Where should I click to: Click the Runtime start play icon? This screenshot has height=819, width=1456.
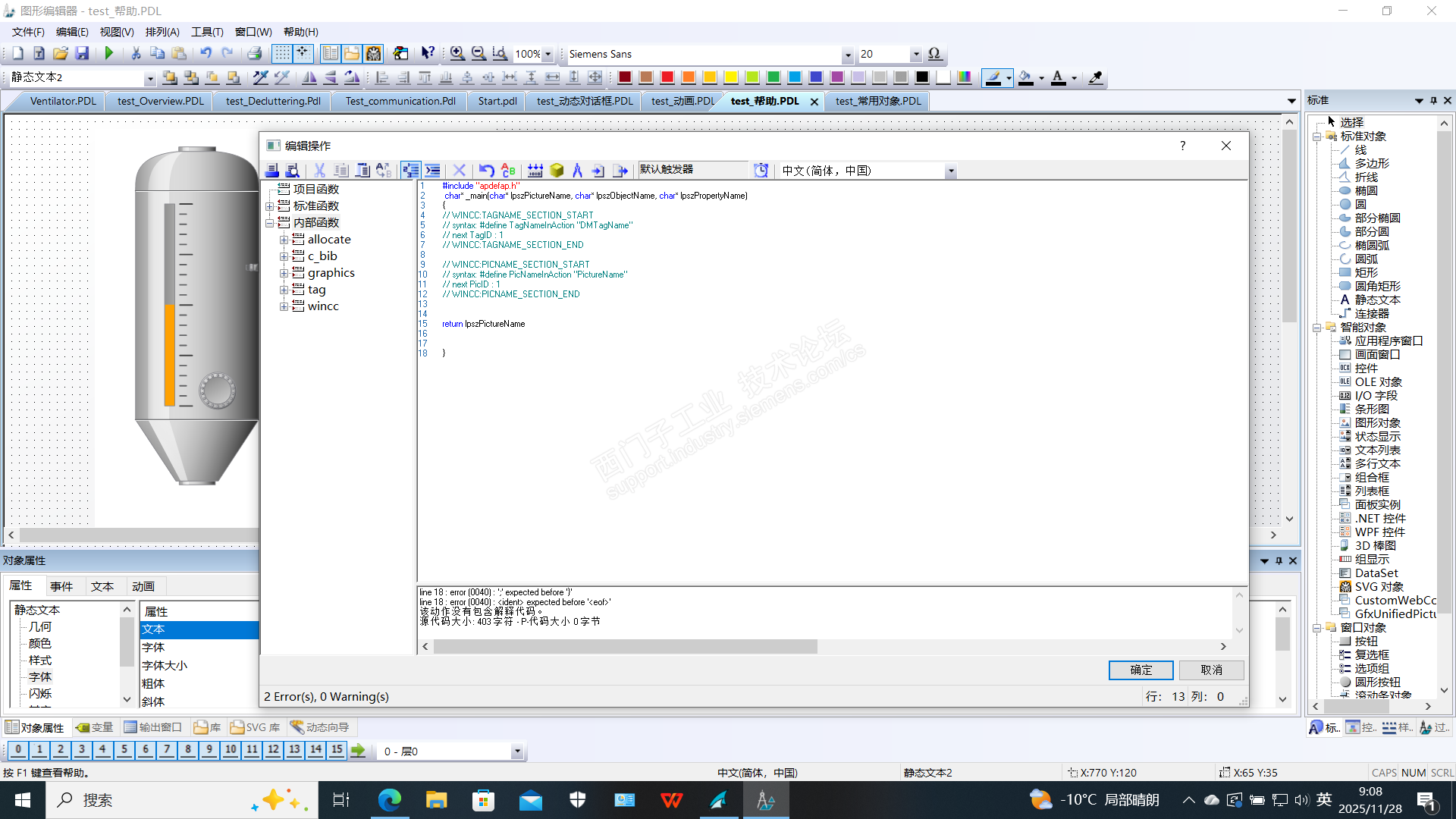[x=109, y=53]
